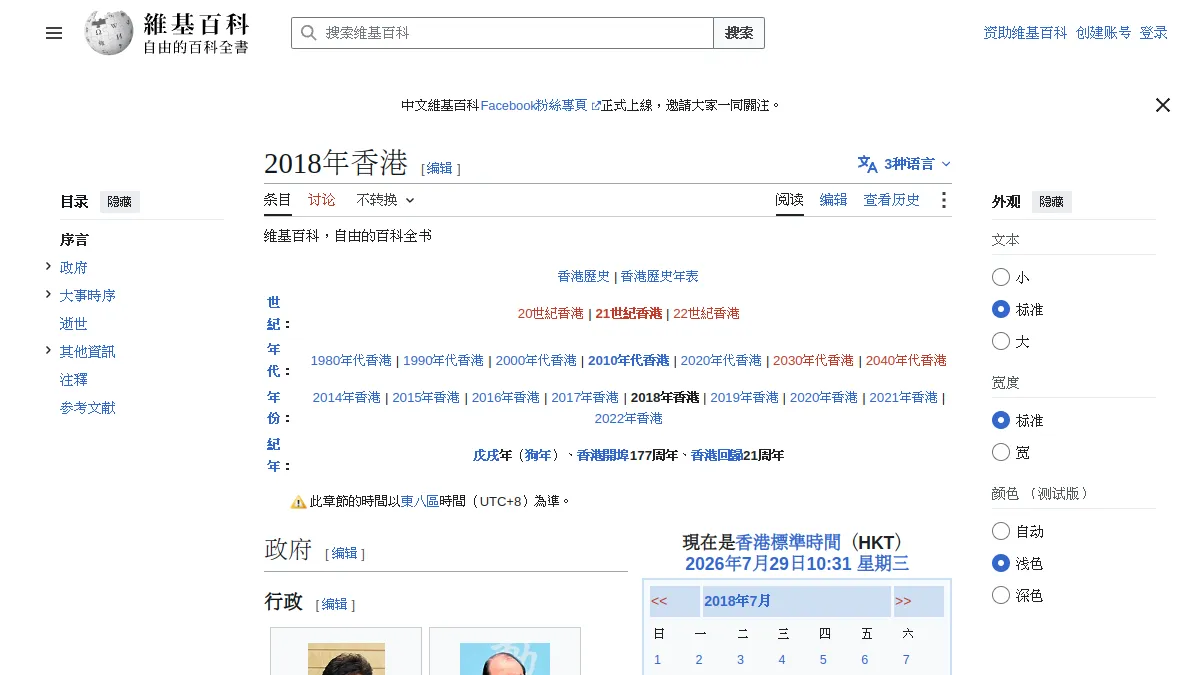The height and width of the screenshot is (675, 1200).
Task: Switch to 条目 tab
Action: click(278, 200)
